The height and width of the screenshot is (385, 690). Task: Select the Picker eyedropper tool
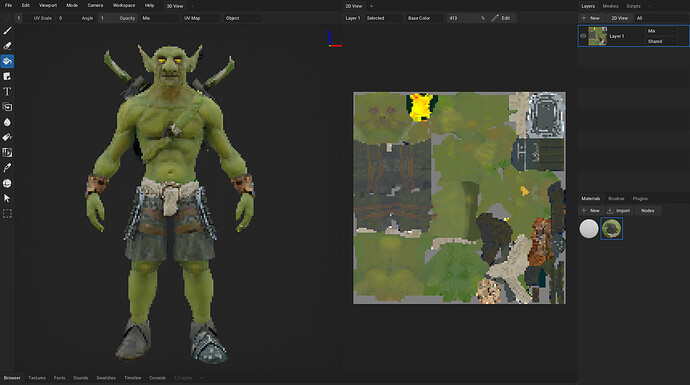point(7,168)
